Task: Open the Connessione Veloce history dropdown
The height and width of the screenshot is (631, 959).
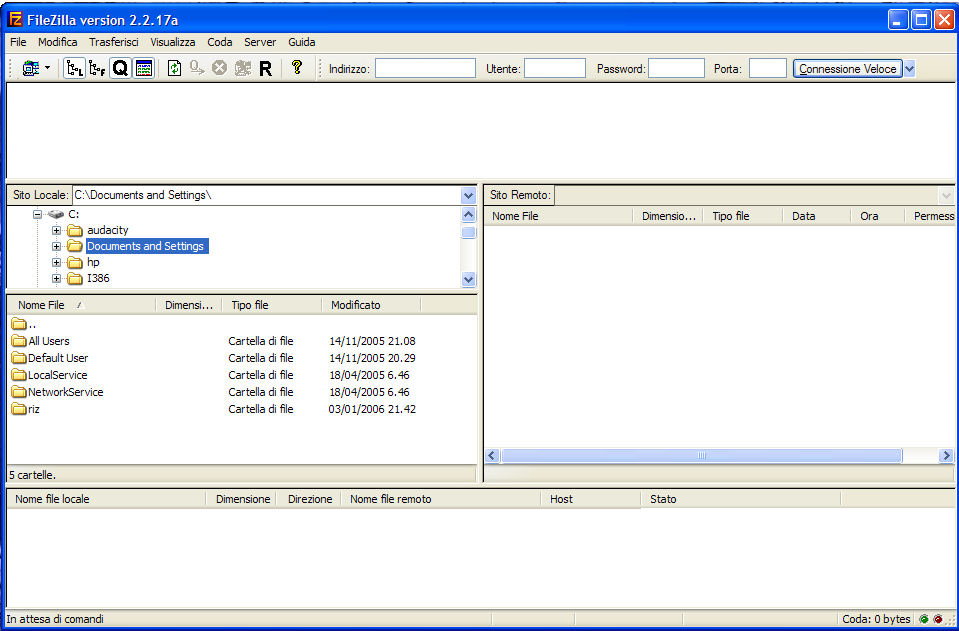Action: [x=909, y=68]
